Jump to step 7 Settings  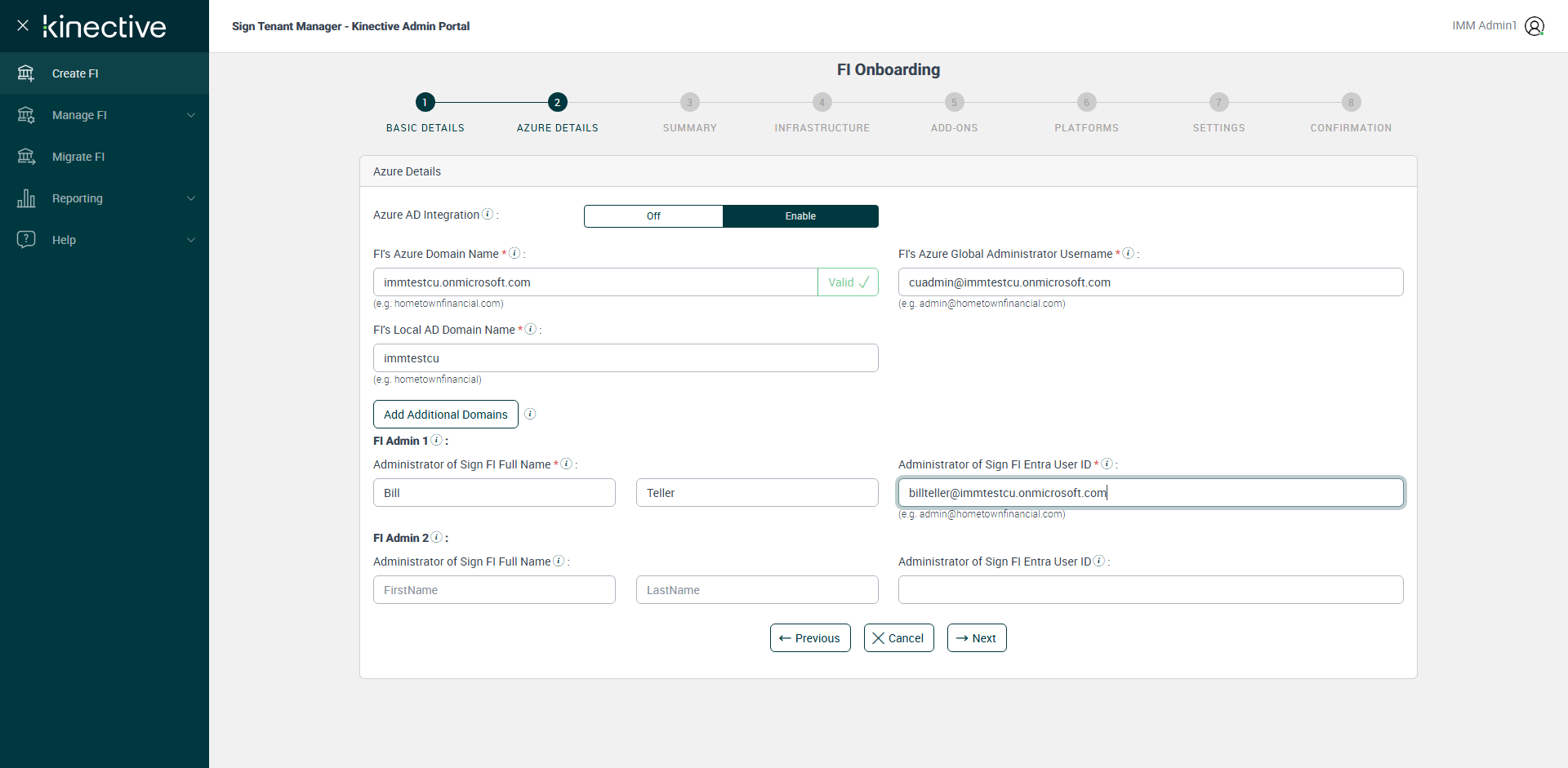click(x=1219, y=102)
